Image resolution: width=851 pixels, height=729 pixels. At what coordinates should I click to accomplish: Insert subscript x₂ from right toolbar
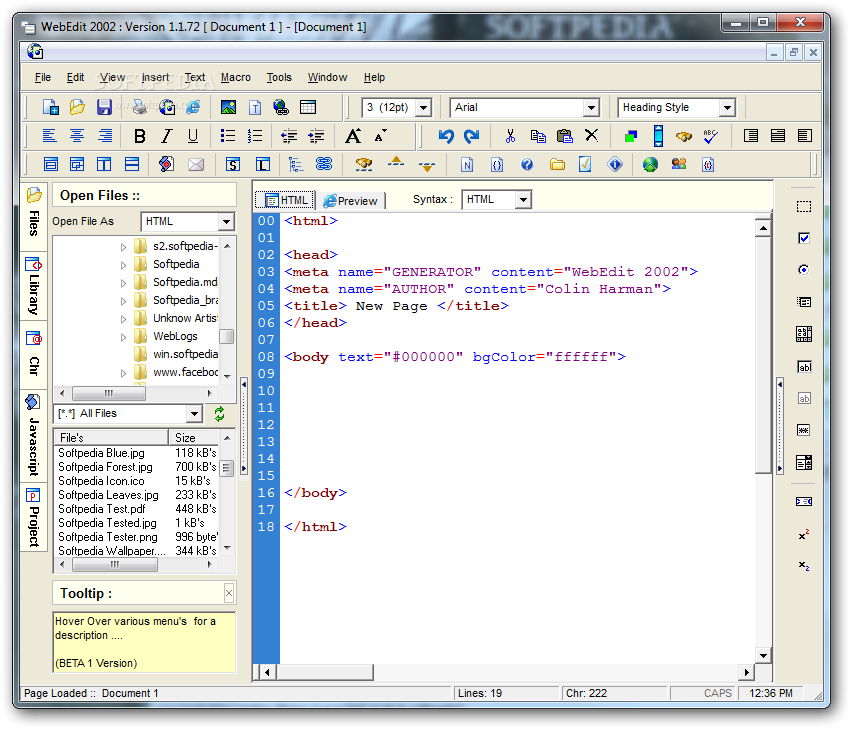coord(804,566)
